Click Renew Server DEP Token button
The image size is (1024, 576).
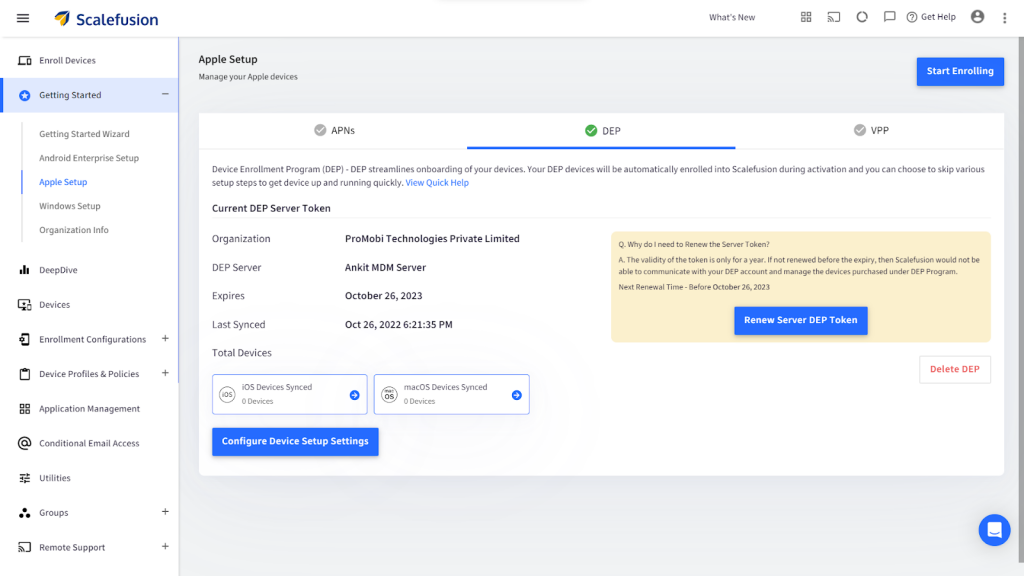pyautogui.click(x=800, y=320)
